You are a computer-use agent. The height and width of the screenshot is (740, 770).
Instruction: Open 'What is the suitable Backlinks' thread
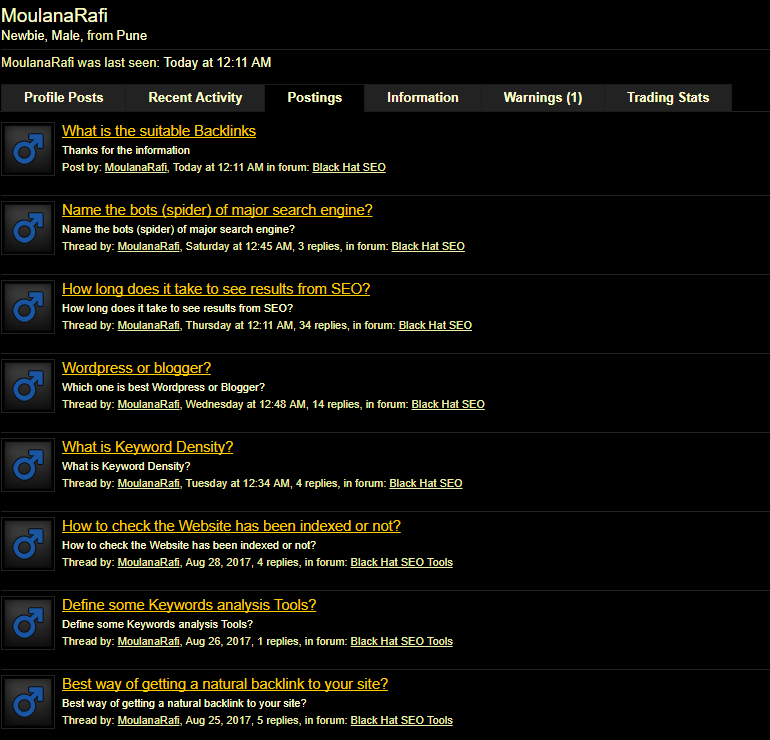tap(159, 131)
